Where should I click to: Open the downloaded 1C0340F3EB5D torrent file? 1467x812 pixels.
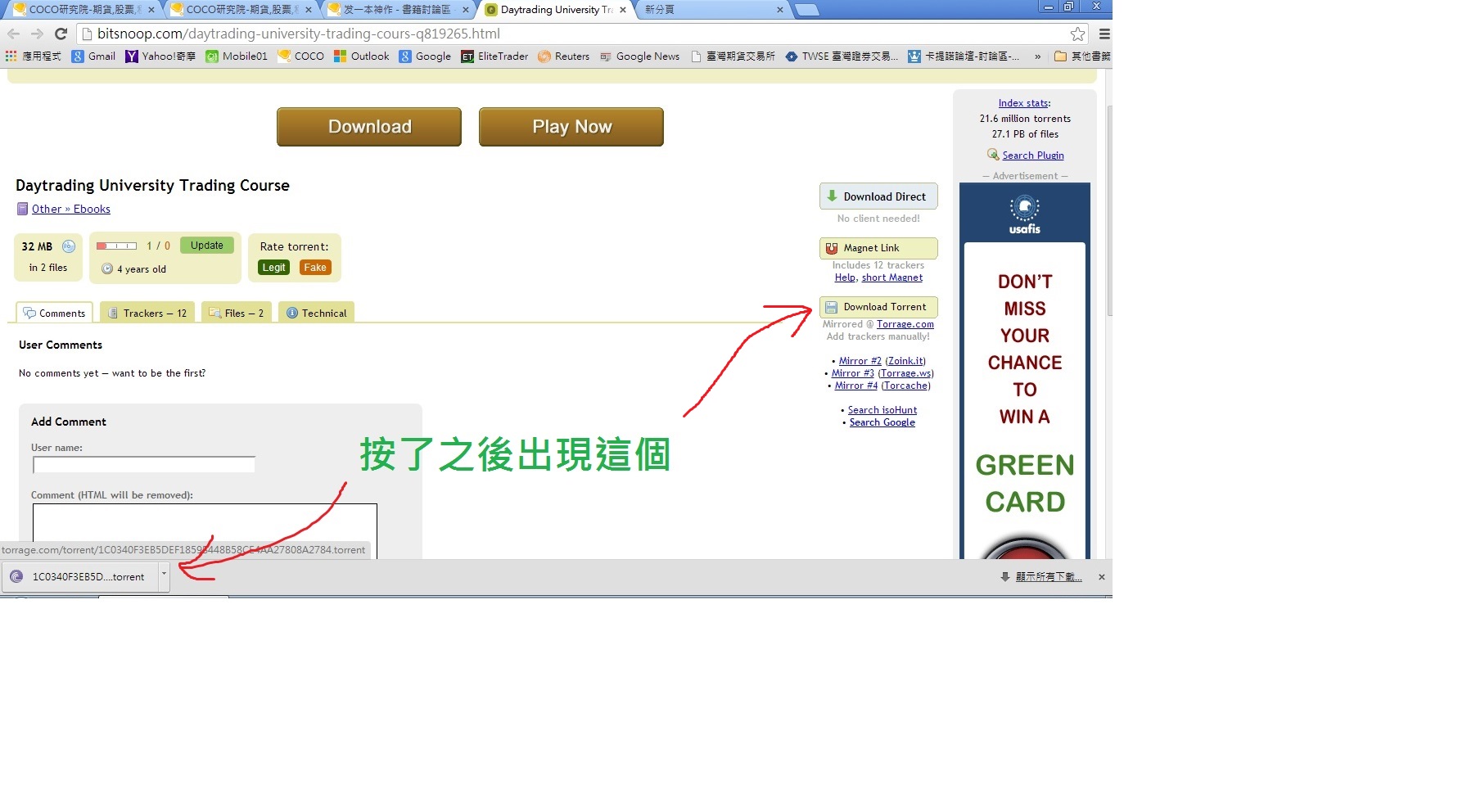(x=79, y=577)
